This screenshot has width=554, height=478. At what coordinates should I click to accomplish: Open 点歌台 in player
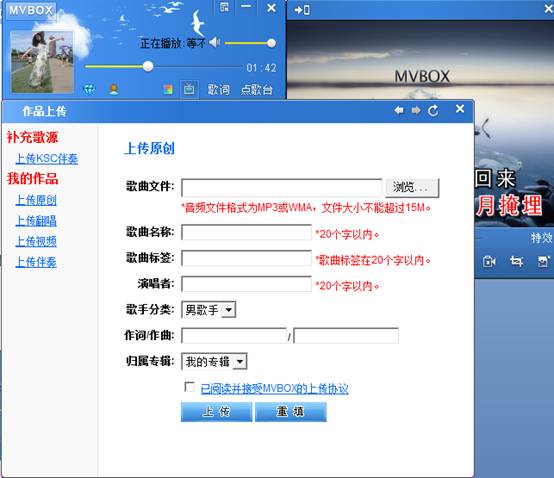[257, 89]
